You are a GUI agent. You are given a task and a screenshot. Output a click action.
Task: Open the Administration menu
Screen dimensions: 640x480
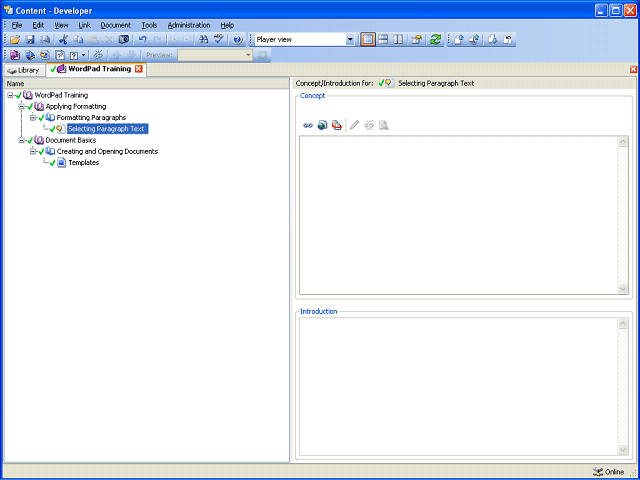[x=189, y=25]
